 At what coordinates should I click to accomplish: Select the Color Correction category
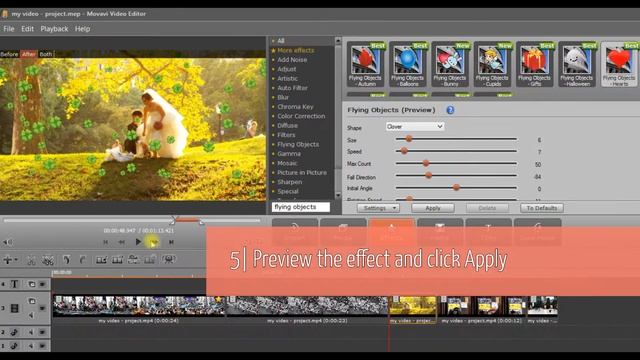(x=302, y=116)
